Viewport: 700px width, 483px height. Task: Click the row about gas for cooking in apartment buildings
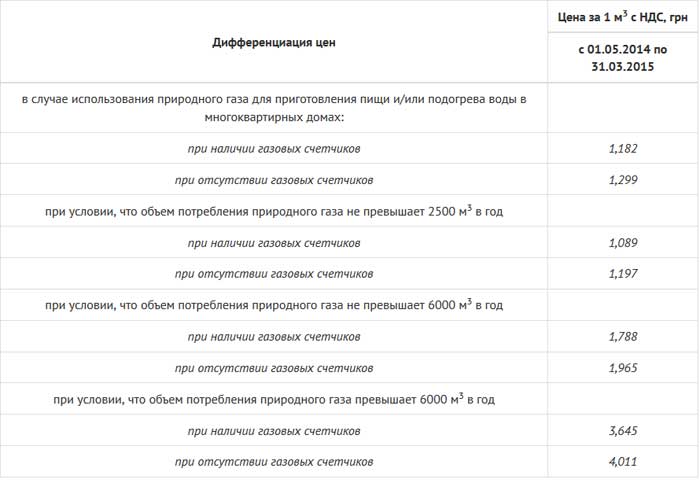point(274,109)
